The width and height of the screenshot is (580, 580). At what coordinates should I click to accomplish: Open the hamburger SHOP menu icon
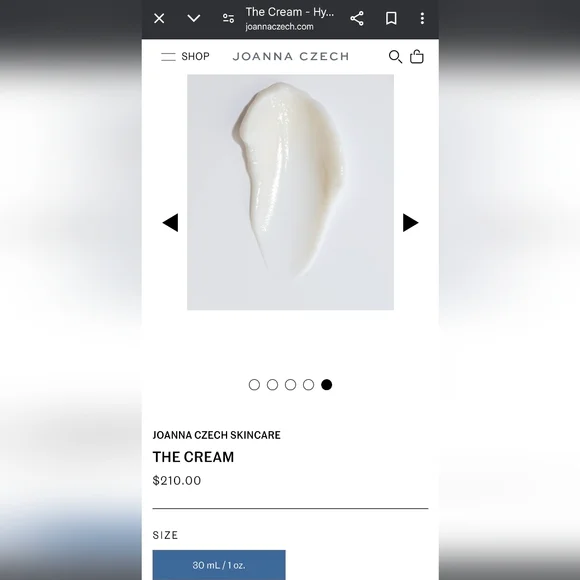click(168, 57)
